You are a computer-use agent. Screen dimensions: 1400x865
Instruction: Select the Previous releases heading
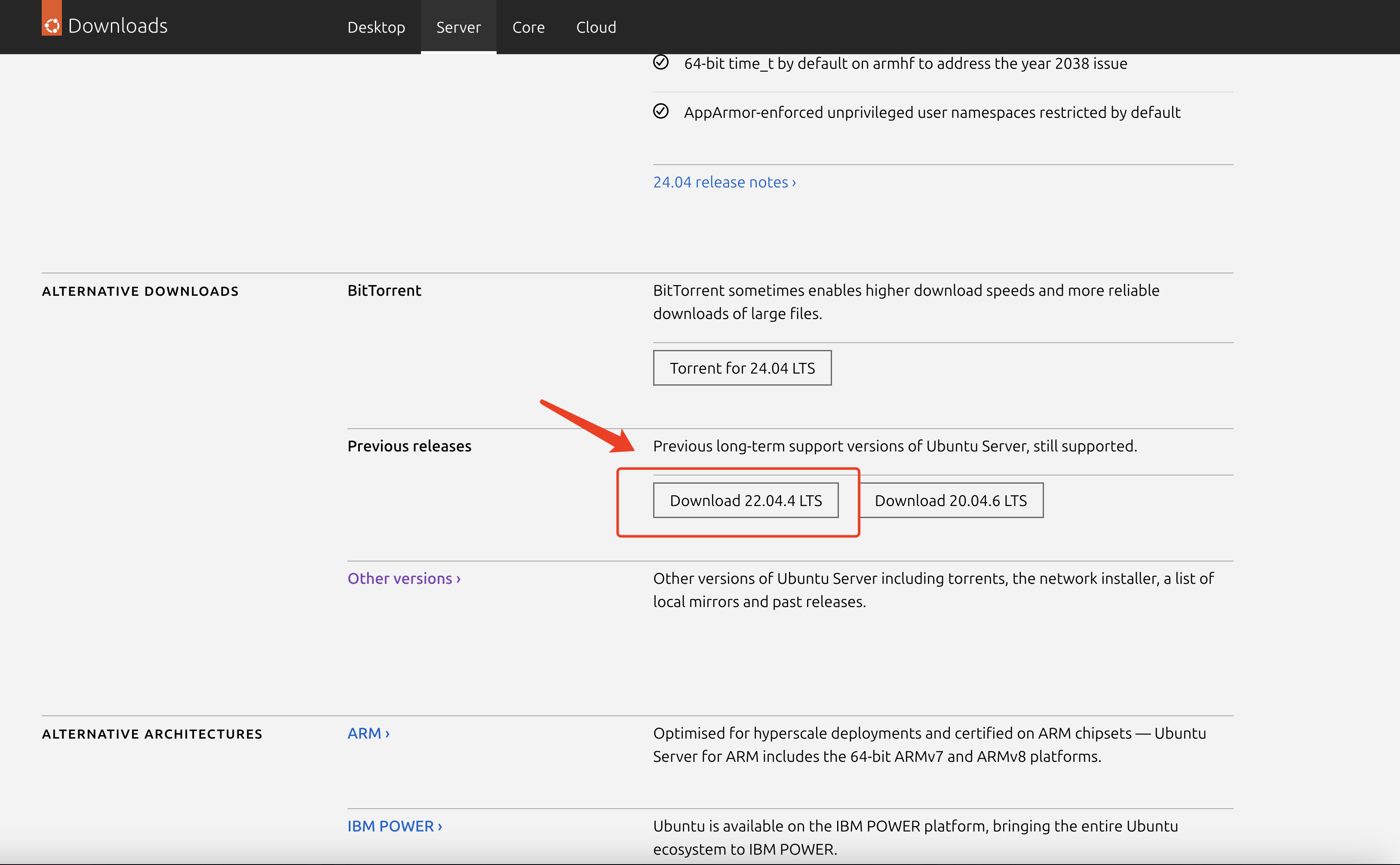point(409,446)
